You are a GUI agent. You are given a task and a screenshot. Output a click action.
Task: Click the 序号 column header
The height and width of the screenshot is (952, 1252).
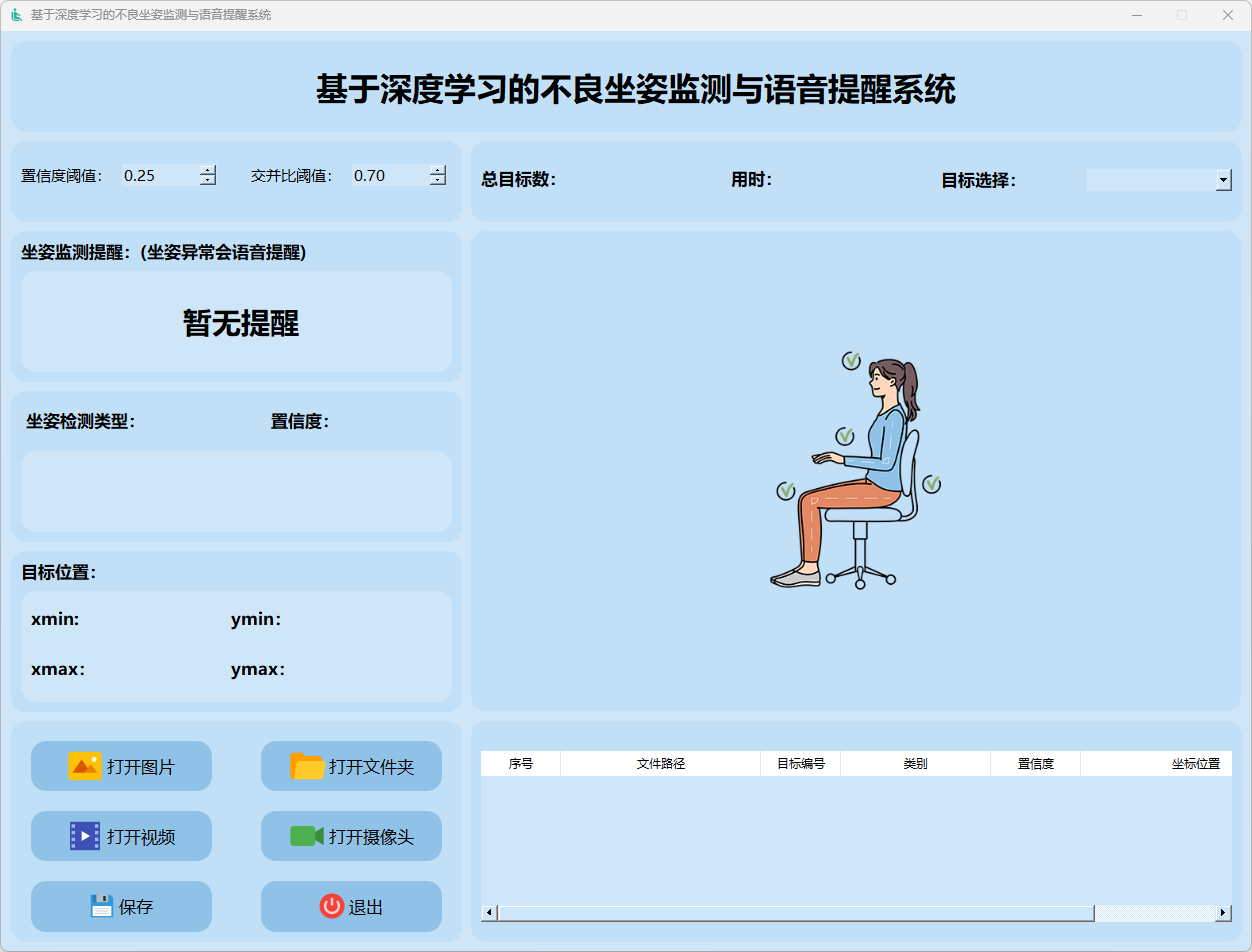(x=521, y=763)
